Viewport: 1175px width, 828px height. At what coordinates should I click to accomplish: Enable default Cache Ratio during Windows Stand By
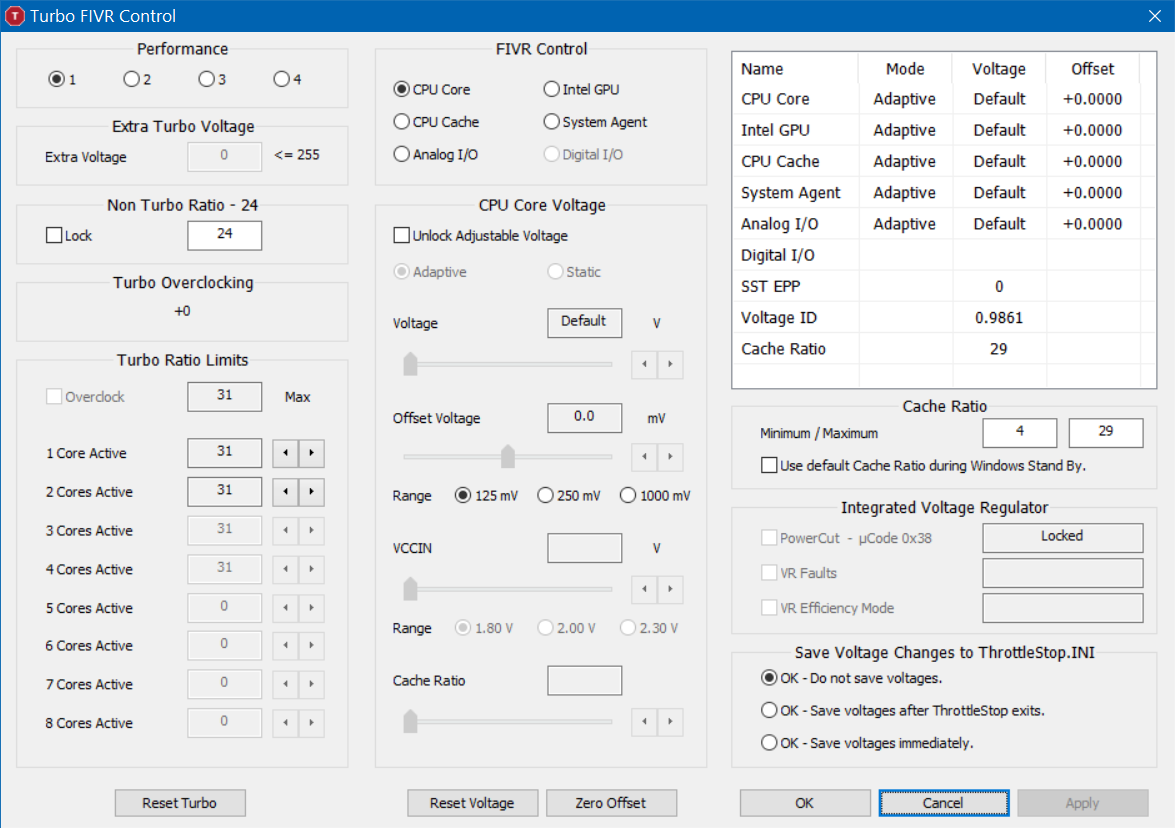(x=769, y=465)
